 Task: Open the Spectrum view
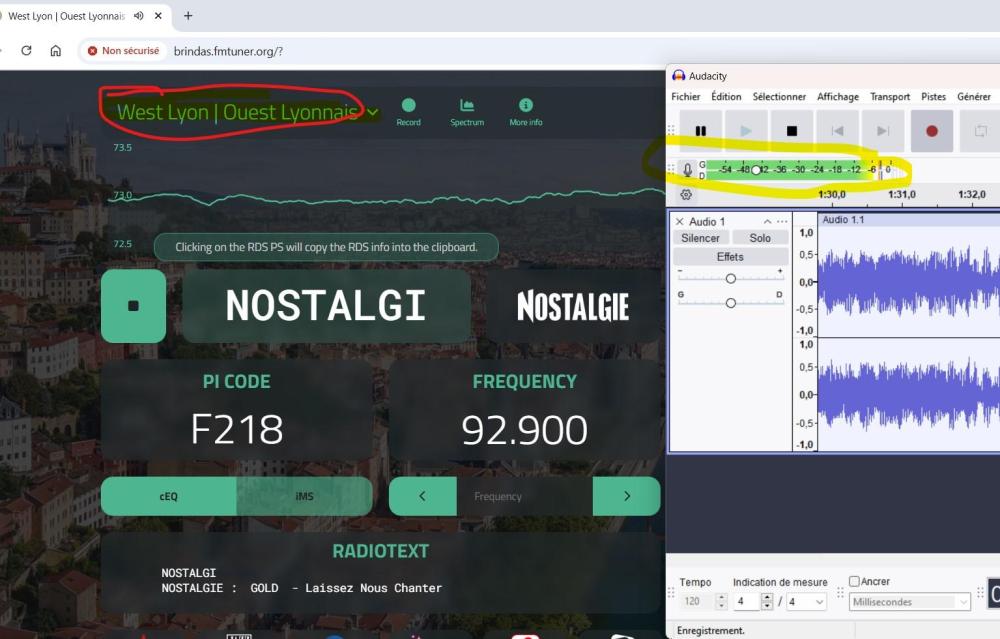(467, 112)
